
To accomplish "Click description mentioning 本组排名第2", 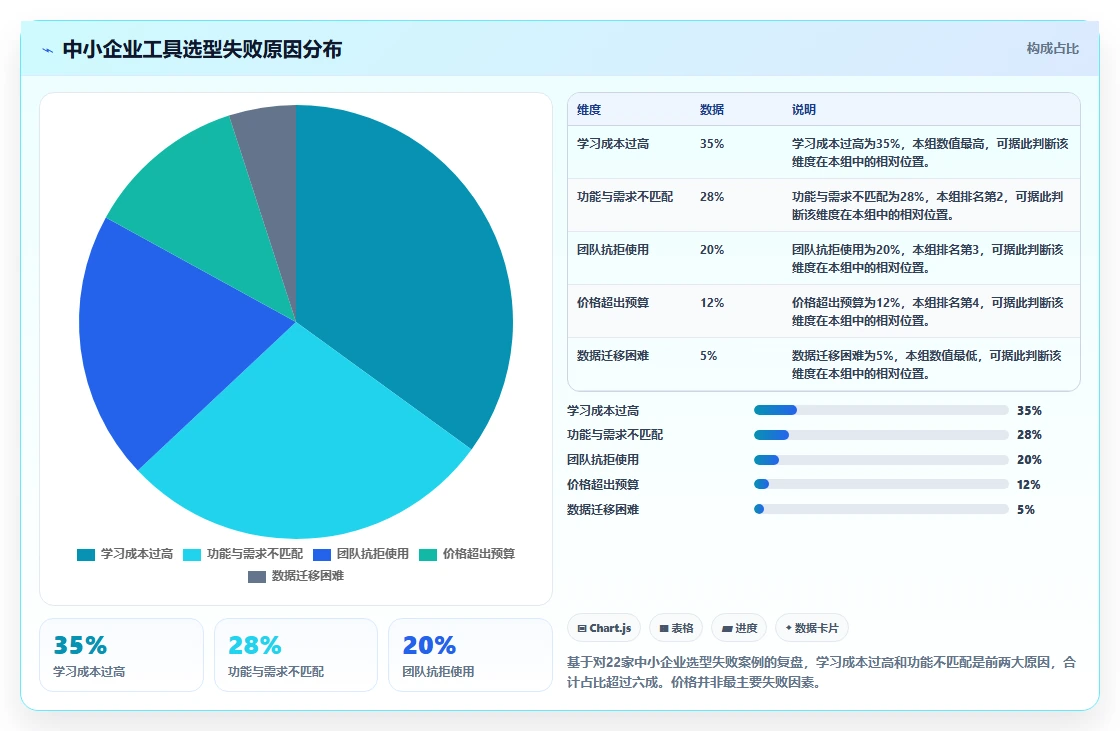I will [928, 205].
